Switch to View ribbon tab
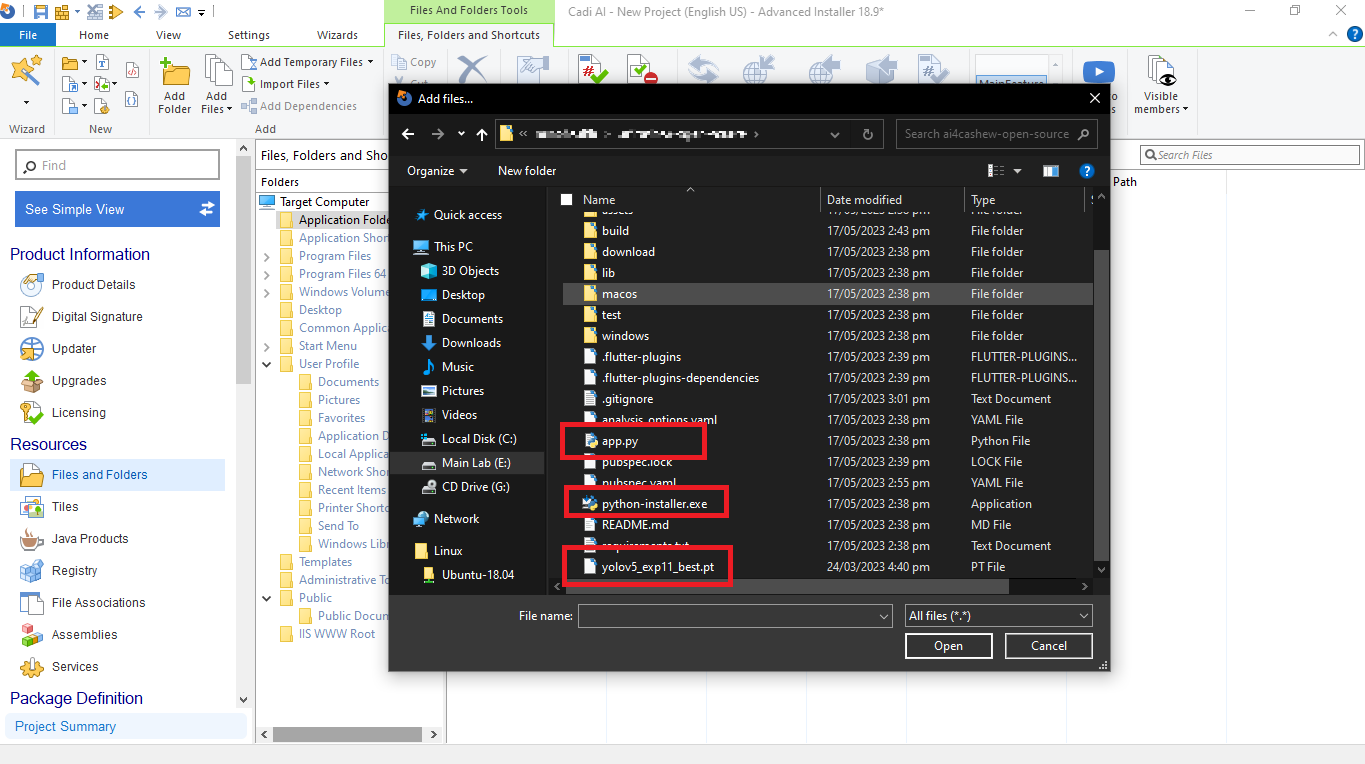 click(169, 35)
